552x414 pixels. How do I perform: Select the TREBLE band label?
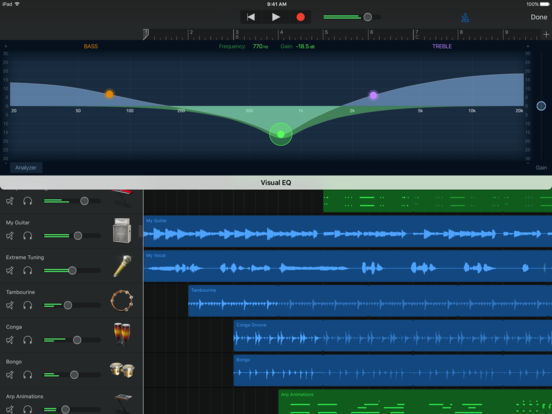click(x=442, y=46)
